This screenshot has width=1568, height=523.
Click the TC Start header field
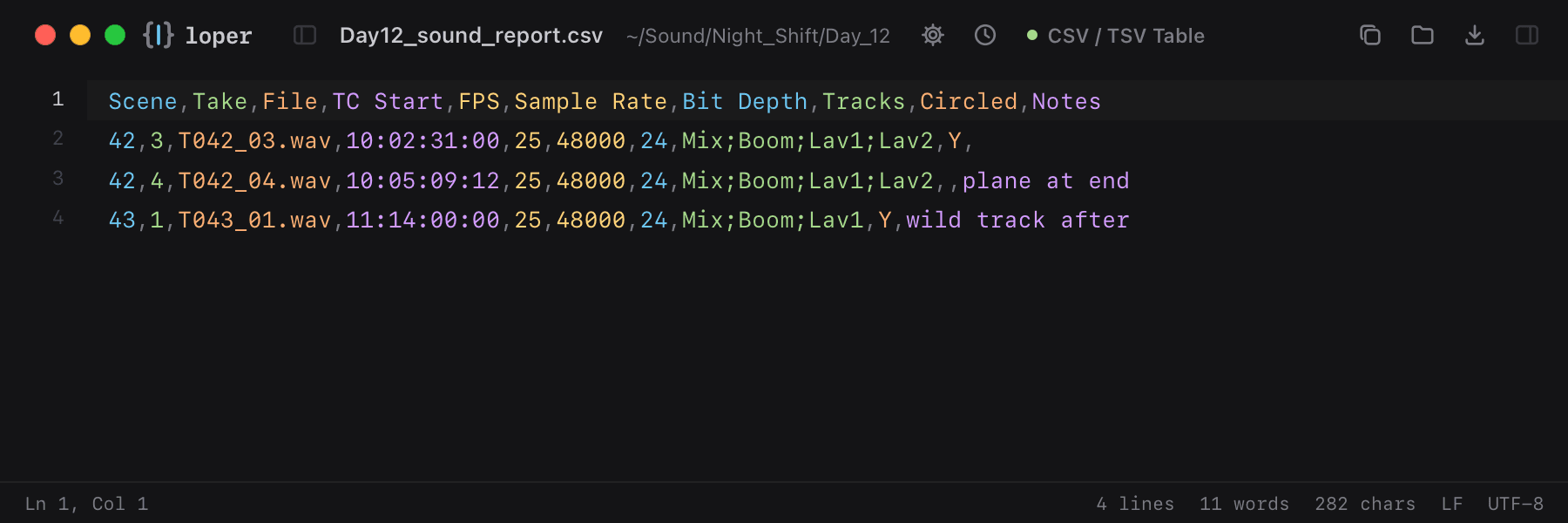click(388, 101)
